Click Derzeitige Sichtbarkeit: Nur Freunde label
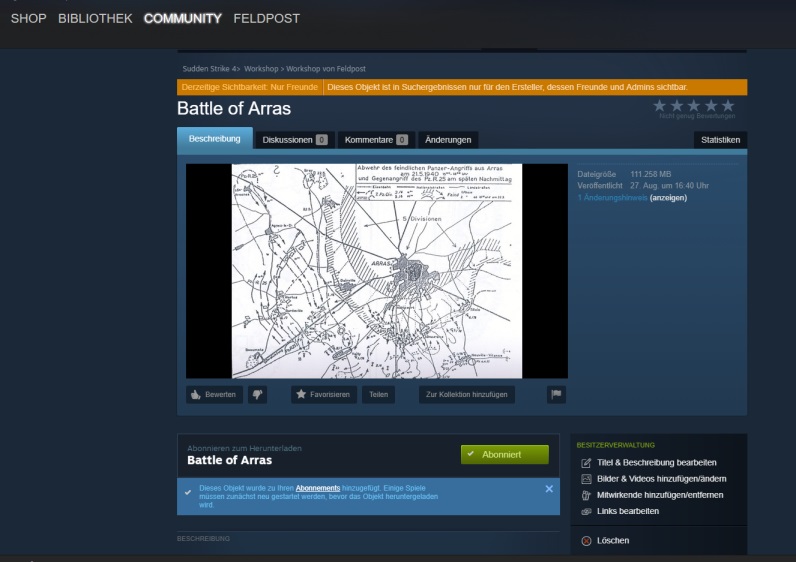The width and height of the screenshot is (796, 562). 250,87
